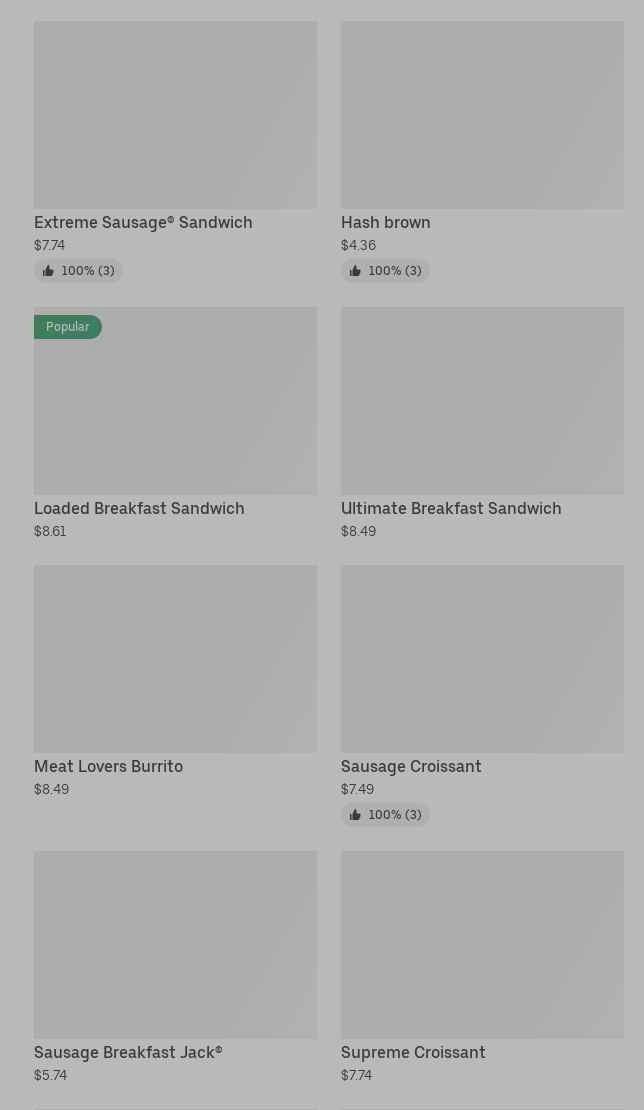
Task: Open Hash brown item image
Action: (482, 115)
